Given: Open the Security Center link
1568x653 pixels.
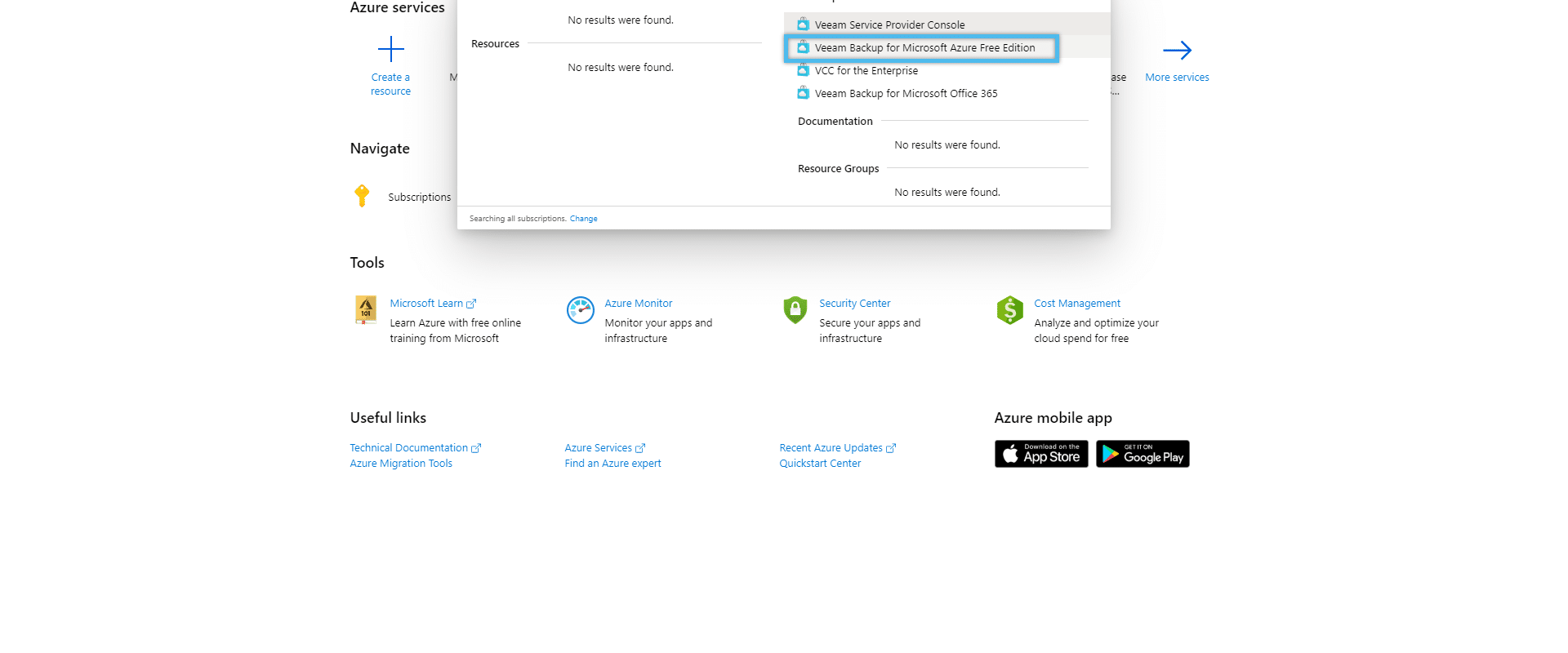Looking at the screenshot, I should point(854,304).
